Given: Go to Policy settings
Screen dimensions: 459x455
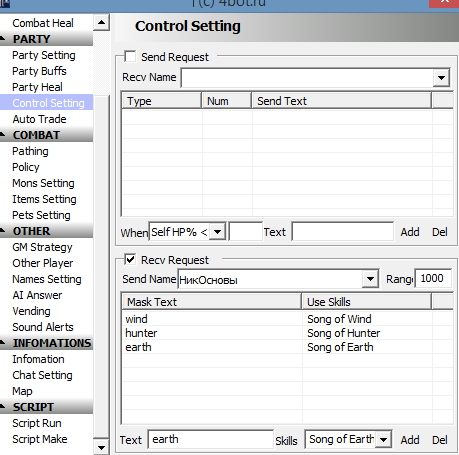Looking at the screenshot, I should (26, 167).
